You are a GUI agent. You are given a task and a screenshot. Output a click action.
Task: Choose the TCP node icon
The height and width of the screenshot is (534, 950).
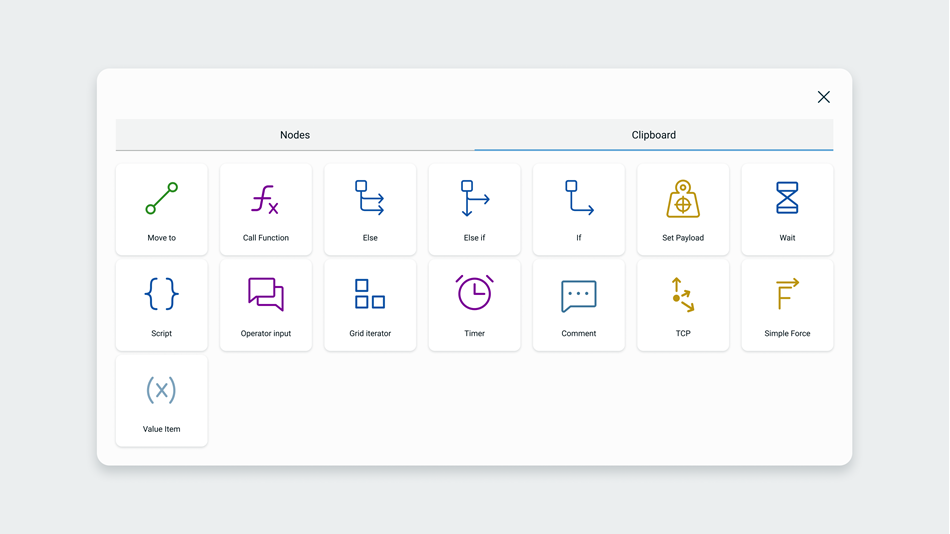click(x=683, y=294)
